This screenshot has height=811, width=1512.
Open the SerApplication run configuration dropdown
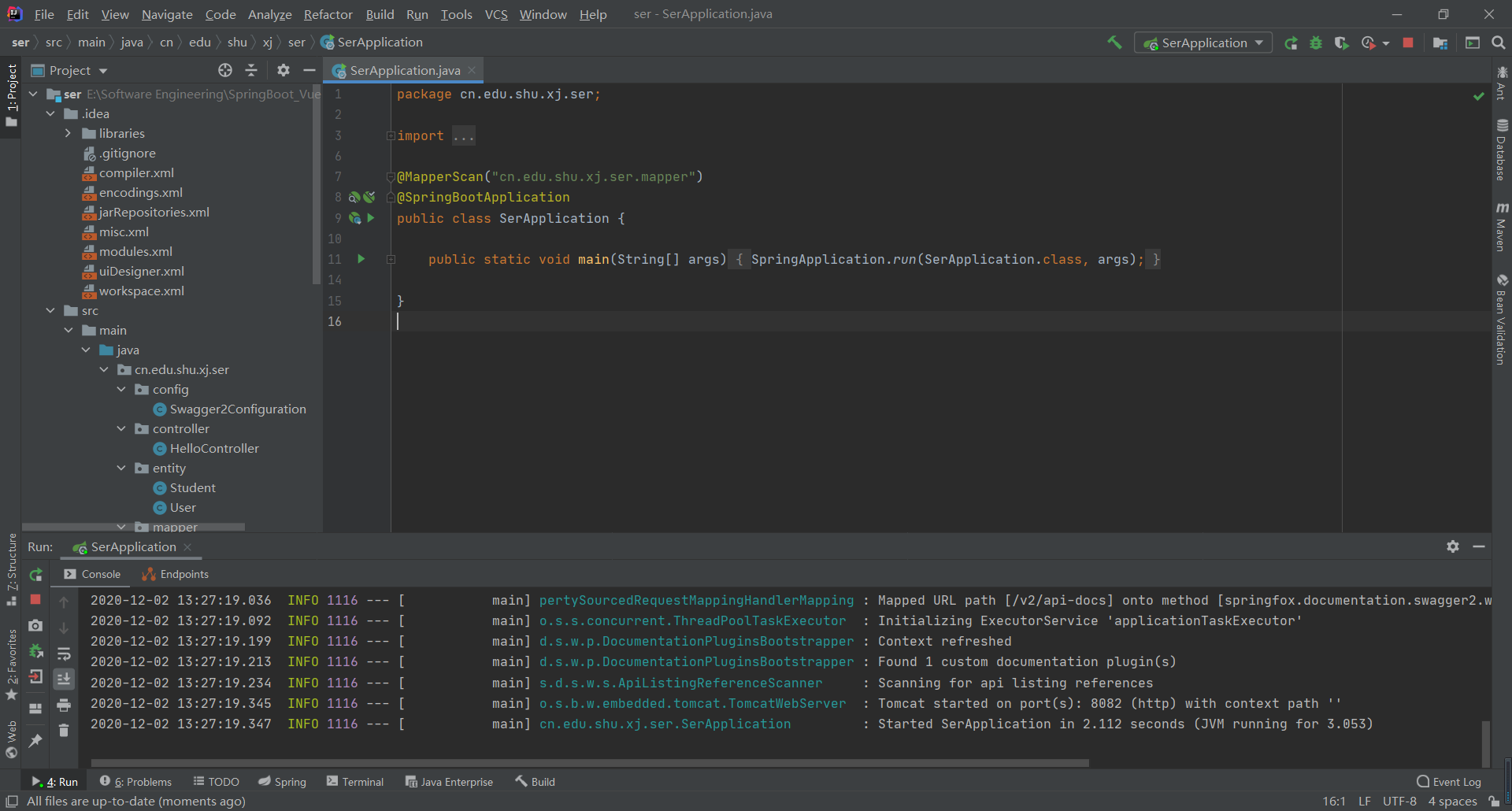coord(1203,43)
